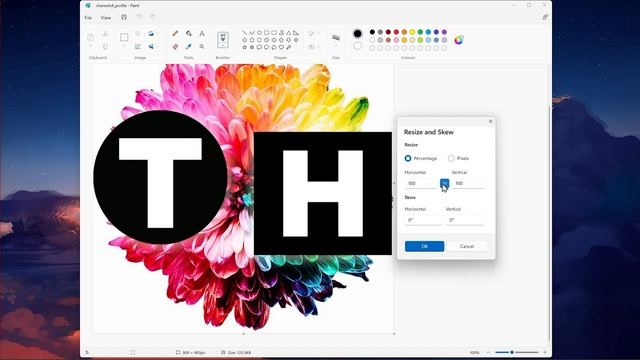Click the Undo arrow

click(x=139, y=17)
